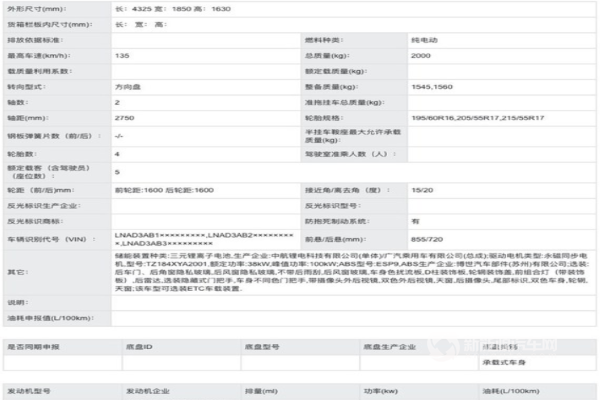Select the 承载式车身 cell

pyautogui.click(x=504, y=362)
